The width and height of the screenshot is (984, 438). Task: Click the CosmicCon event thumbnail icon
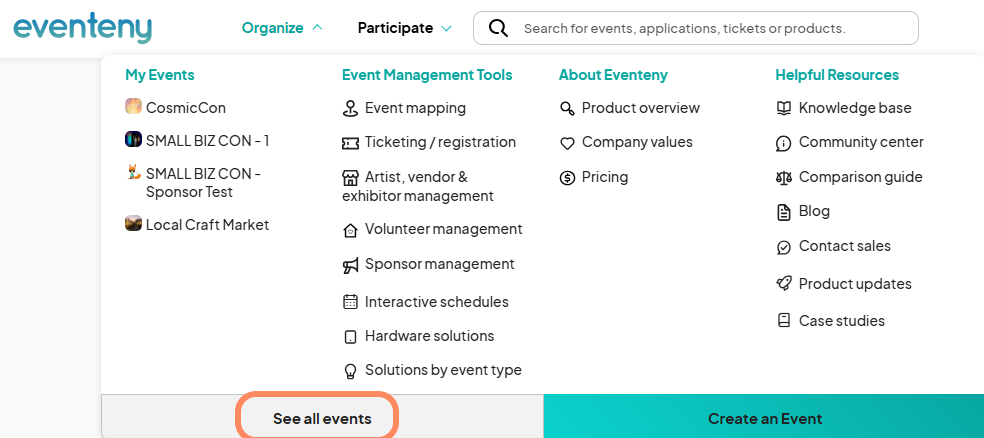pyautogui.click(x=133, y=106)
